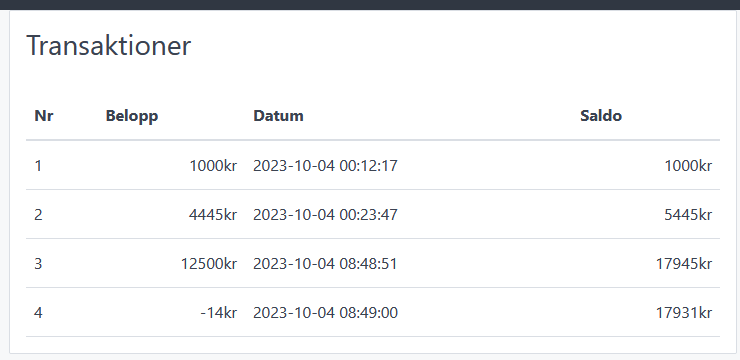Select transaction number 2 cell
Screen dimensions: 740x360
[39, 215]
